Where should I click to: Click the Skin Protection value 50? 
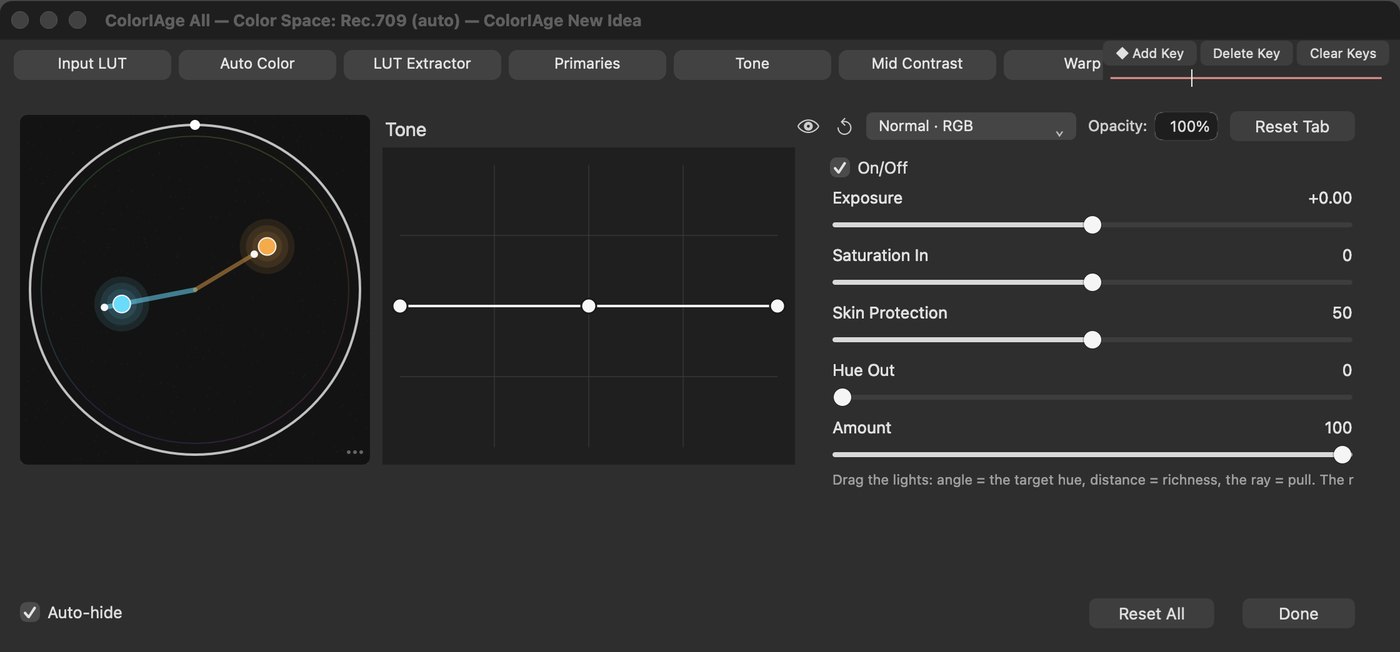(x=1342, y=313)
